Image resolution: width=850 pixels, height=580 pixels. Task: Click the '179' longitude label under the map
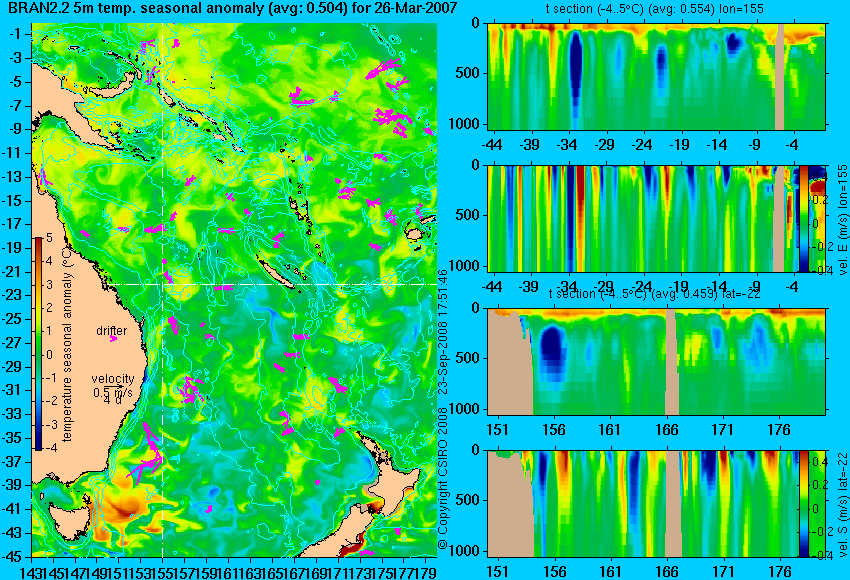pyautogui.click(x=426, y=572)
